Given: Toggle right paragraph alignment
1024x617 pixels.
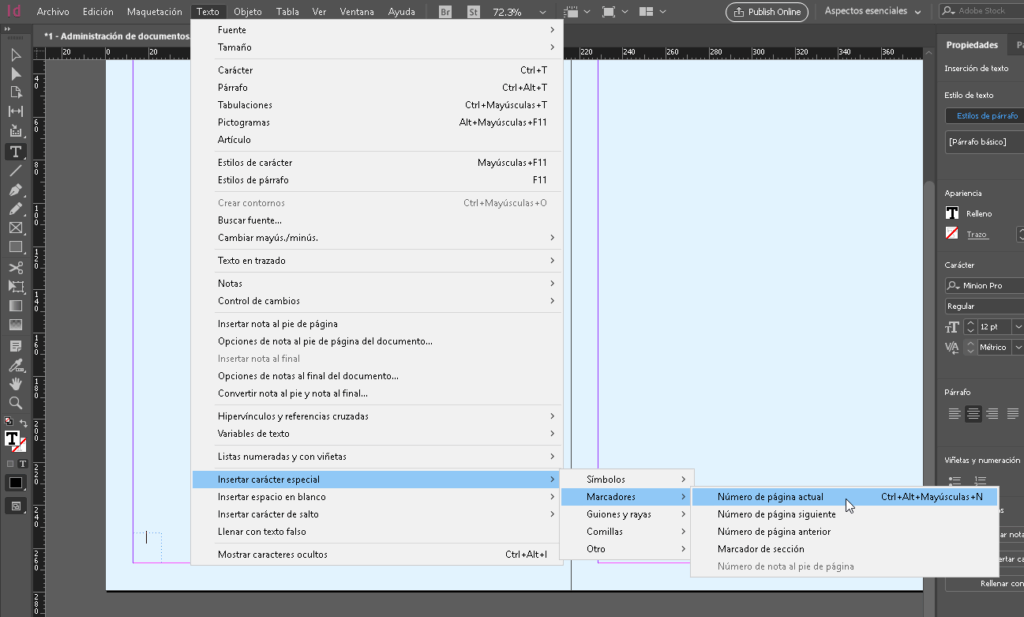Looking at the screenshot, I should click(992, 414).
